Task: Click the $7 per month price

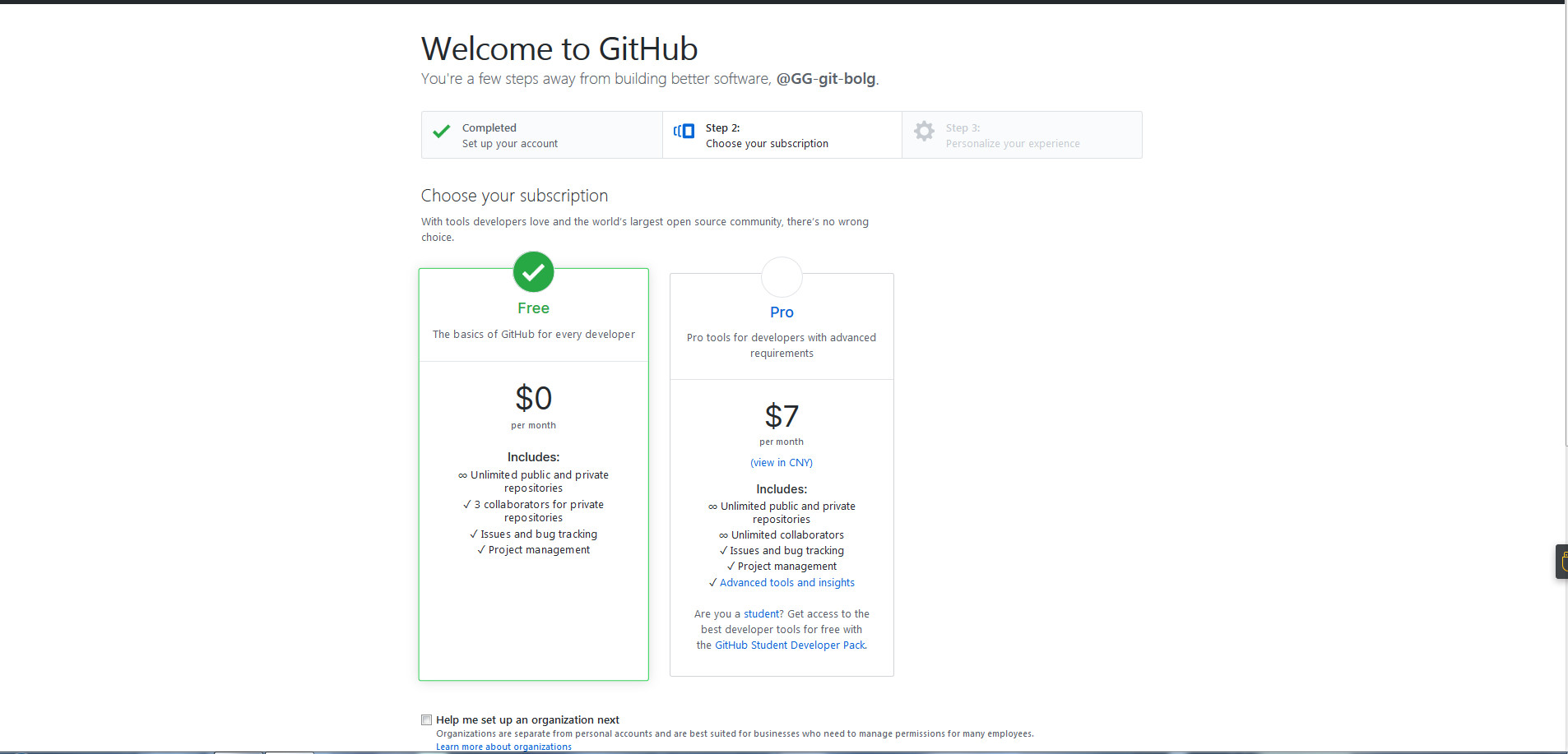Action: (782, 416)
